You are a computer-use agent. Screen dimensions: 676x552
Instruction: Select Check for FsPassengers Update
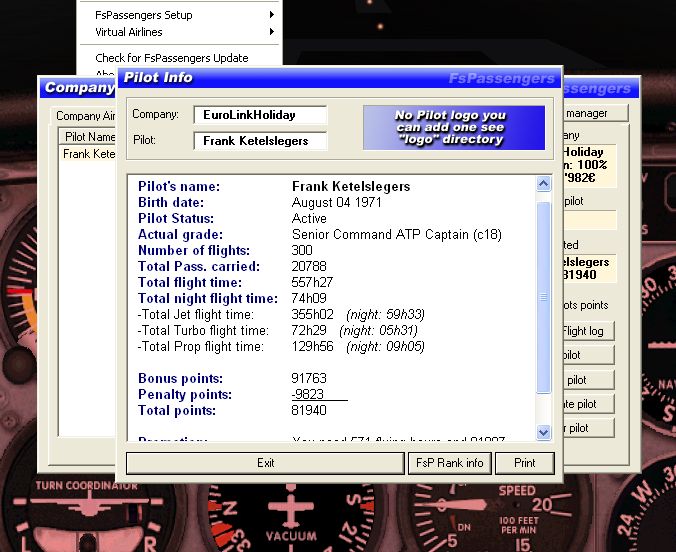click(x=172, y=58)
